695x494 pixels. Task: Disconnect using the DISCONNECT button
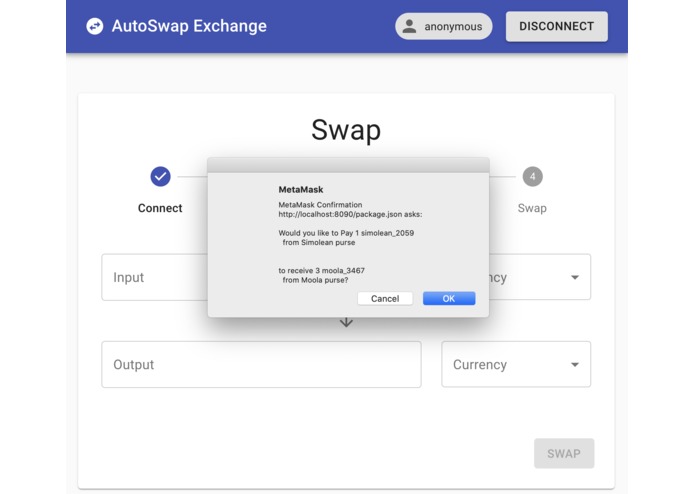point(556,27)
